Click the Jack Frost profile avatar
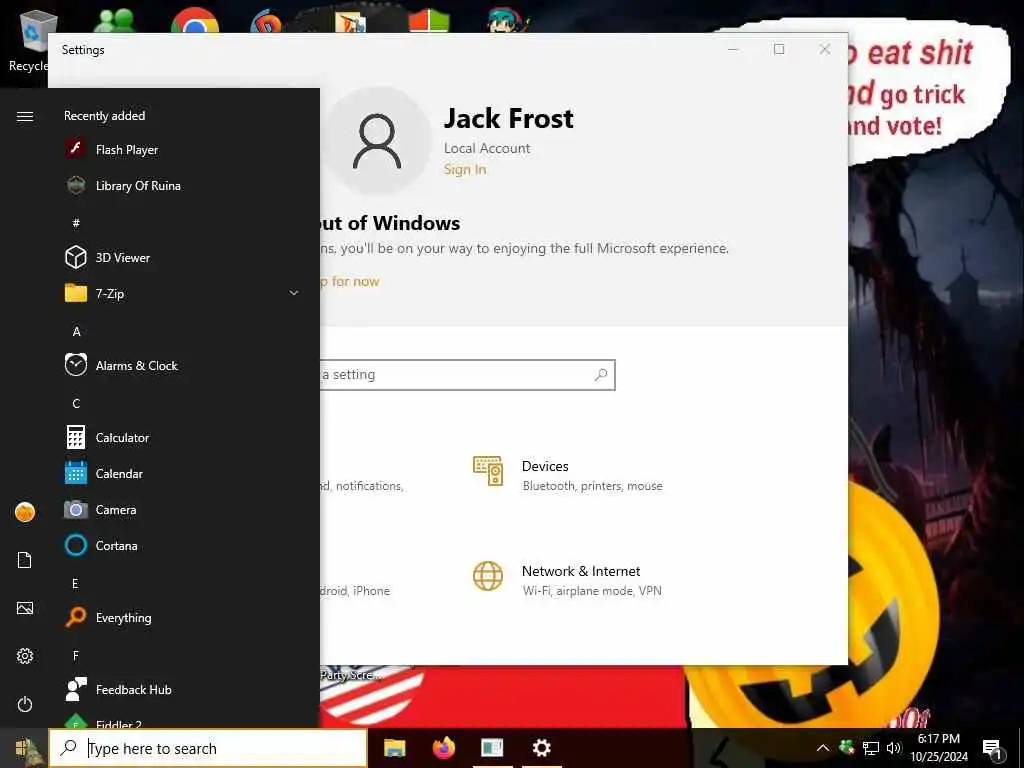Screen dimensions: 1024x768 tap(377, 142)
